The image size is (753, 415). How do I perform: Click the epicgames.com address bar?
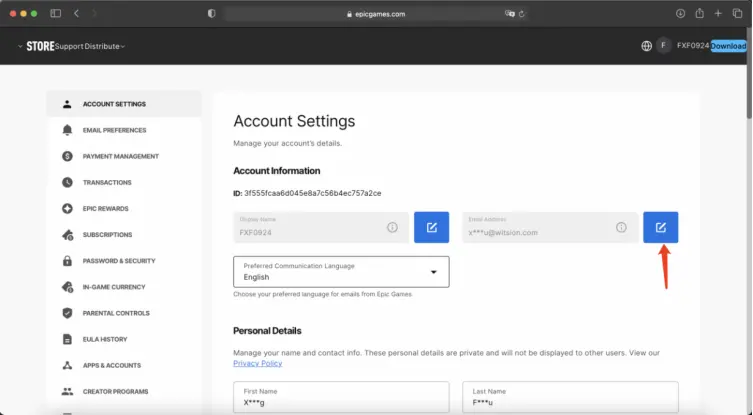pos(376,14)
